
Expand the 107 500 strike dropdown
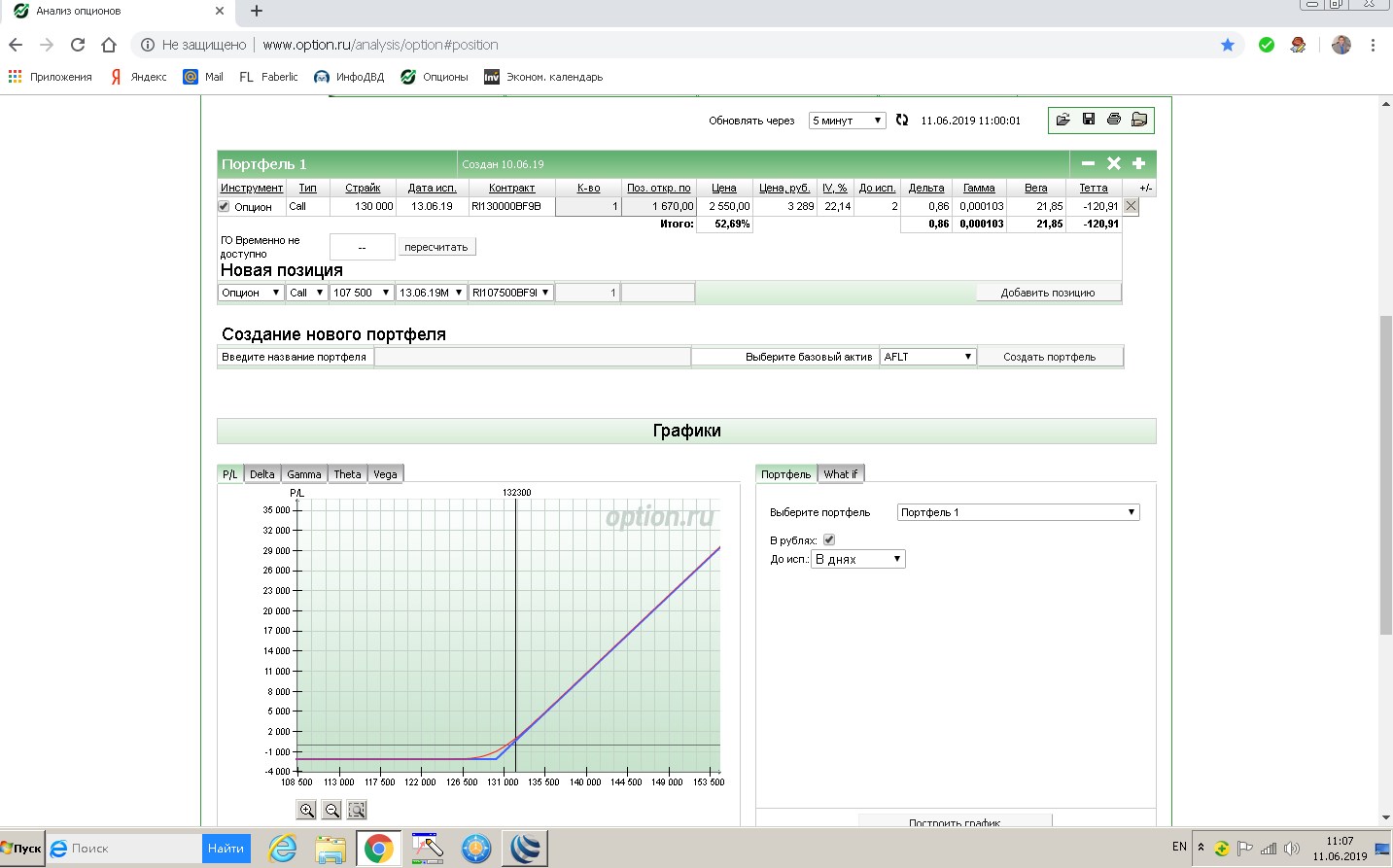362,293
